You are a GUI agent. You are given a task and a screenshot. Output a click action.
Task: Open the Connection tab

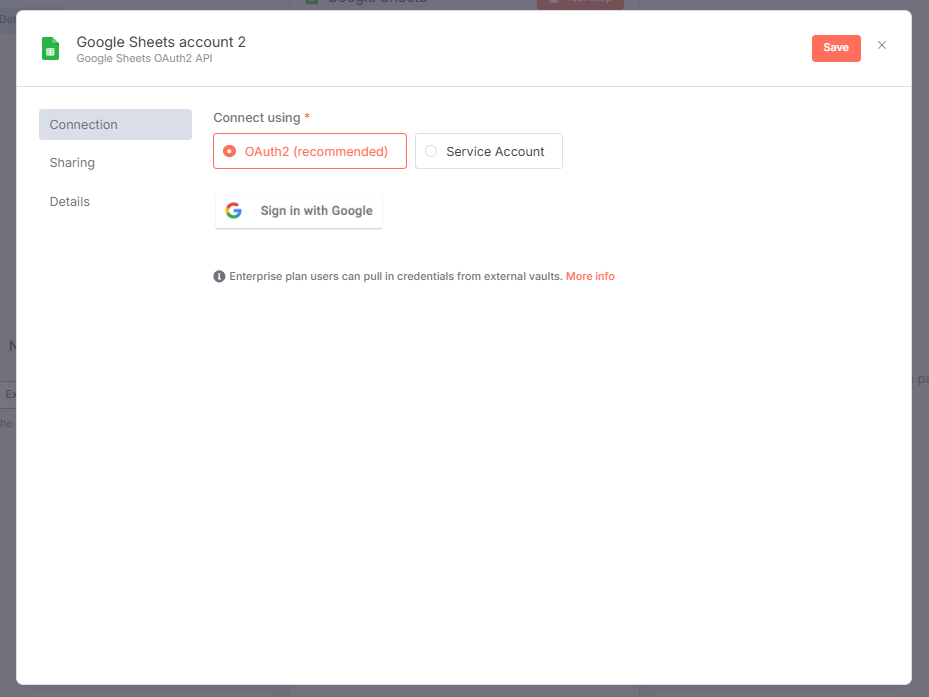coord(116,124)
